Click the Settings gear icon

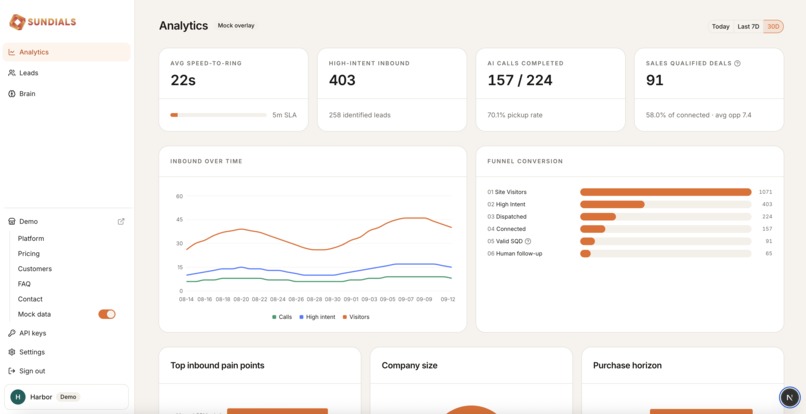click(12, 352)
